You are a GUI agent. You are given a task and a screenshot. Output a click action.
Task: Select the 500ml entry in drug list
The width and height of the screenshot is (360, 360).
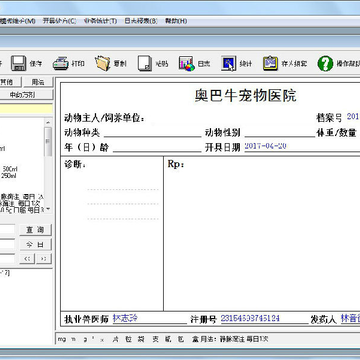10,169
